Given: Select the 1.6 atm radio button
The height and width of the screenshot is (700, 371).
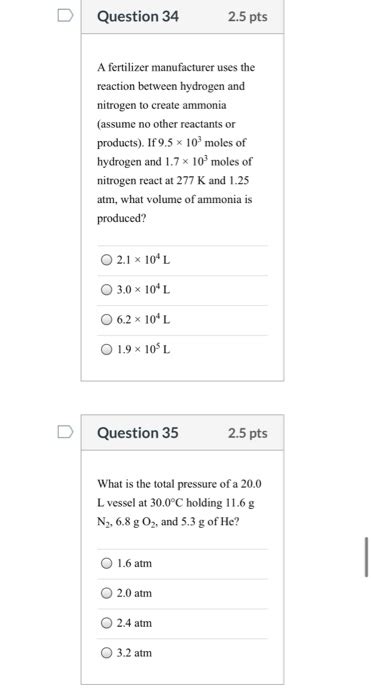Looking at the screenshot, I should coord(106,563).
